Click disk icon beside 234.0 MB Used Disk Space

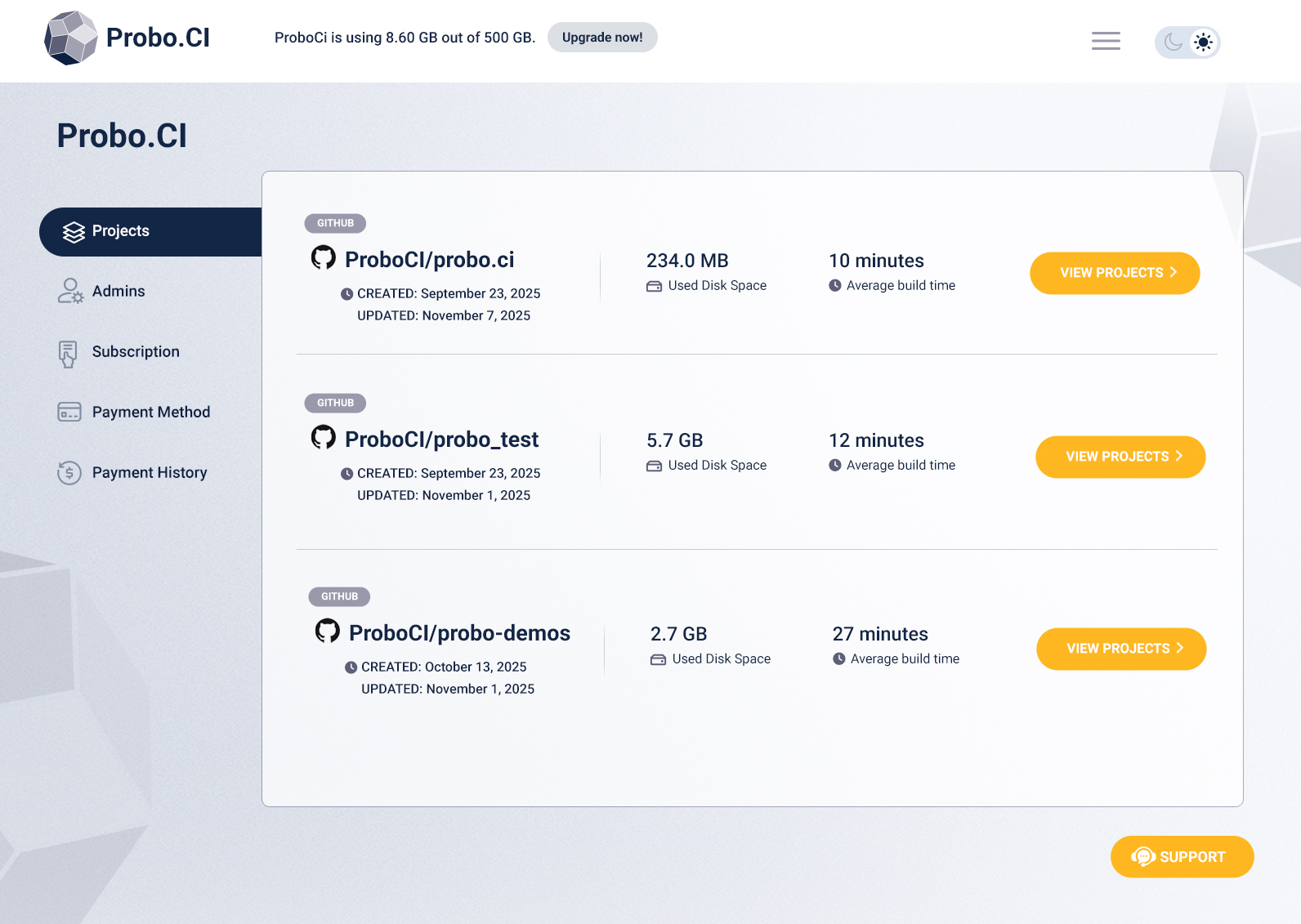pyautogui.click(x=654, y=286)
